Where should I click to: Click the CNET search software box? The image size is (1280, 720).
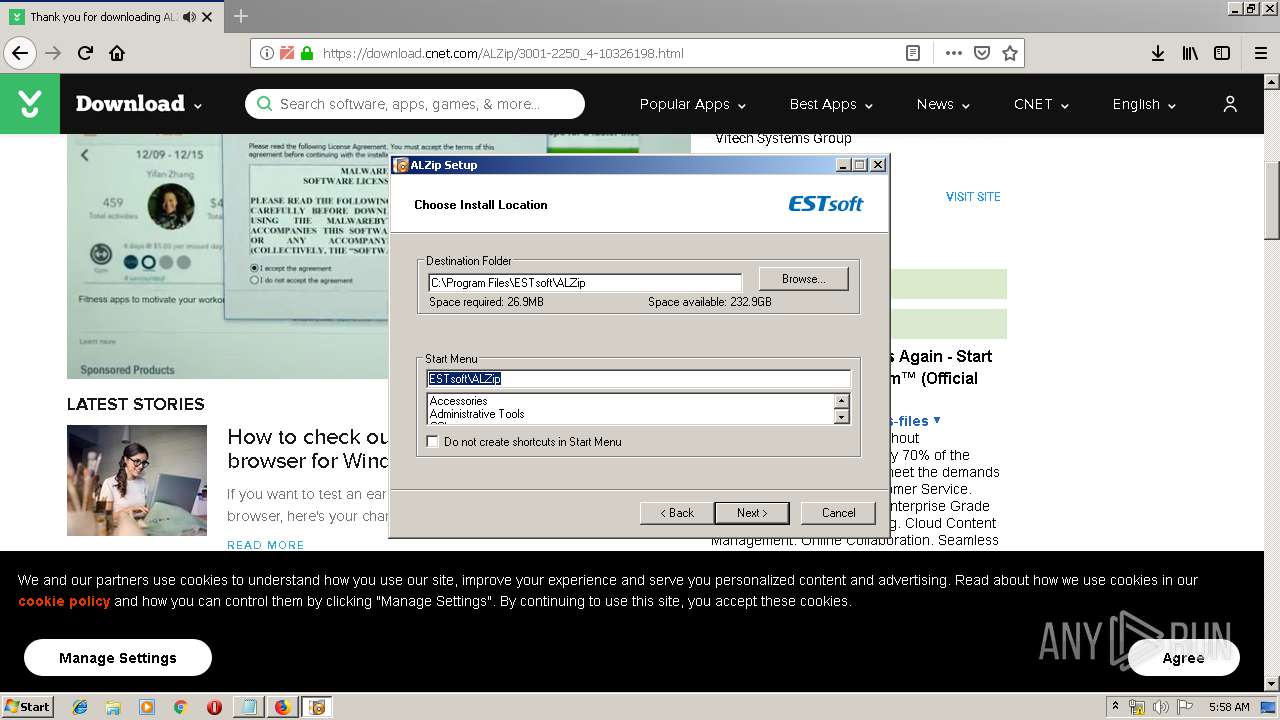pos(415,104)
